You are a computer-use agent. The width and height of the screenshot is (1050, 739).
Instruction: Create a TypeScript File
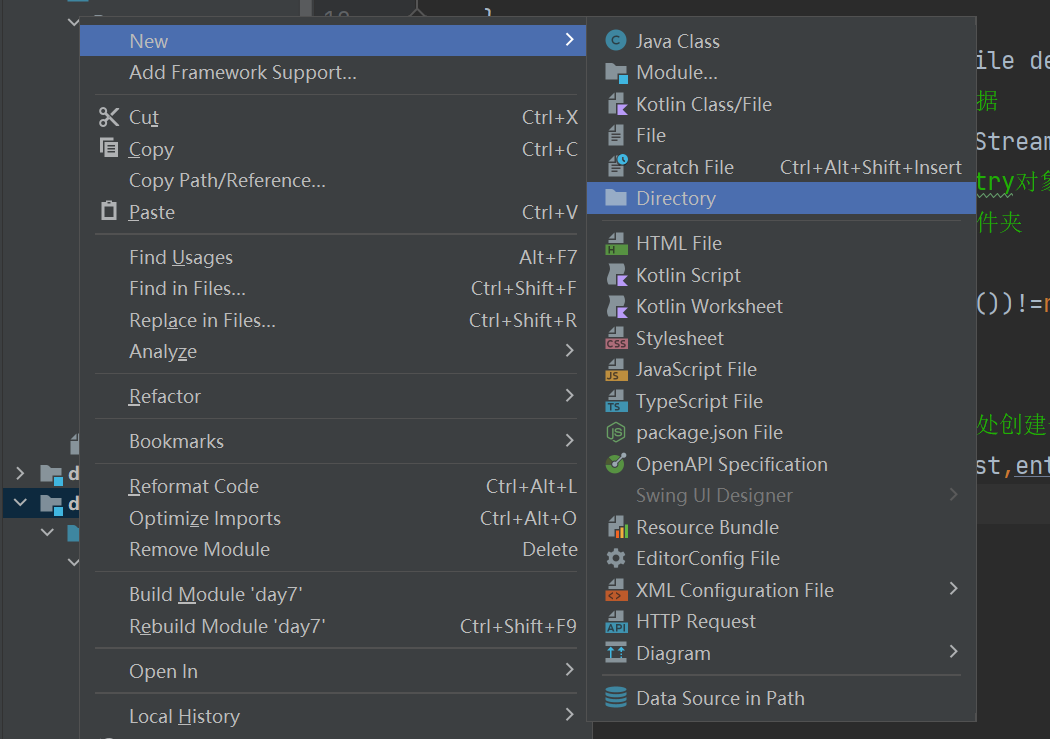[x=700, y=401]
